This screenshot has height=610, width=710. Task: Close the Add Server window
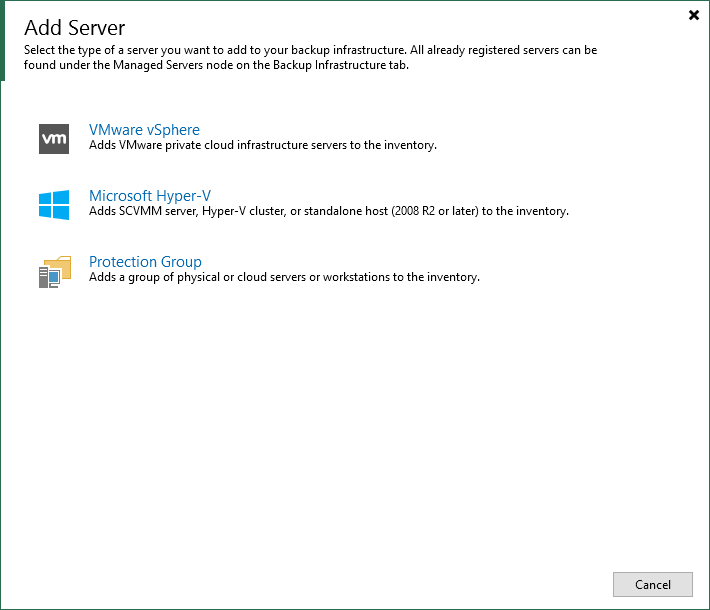pyautogui.click(x=694, y=15)
